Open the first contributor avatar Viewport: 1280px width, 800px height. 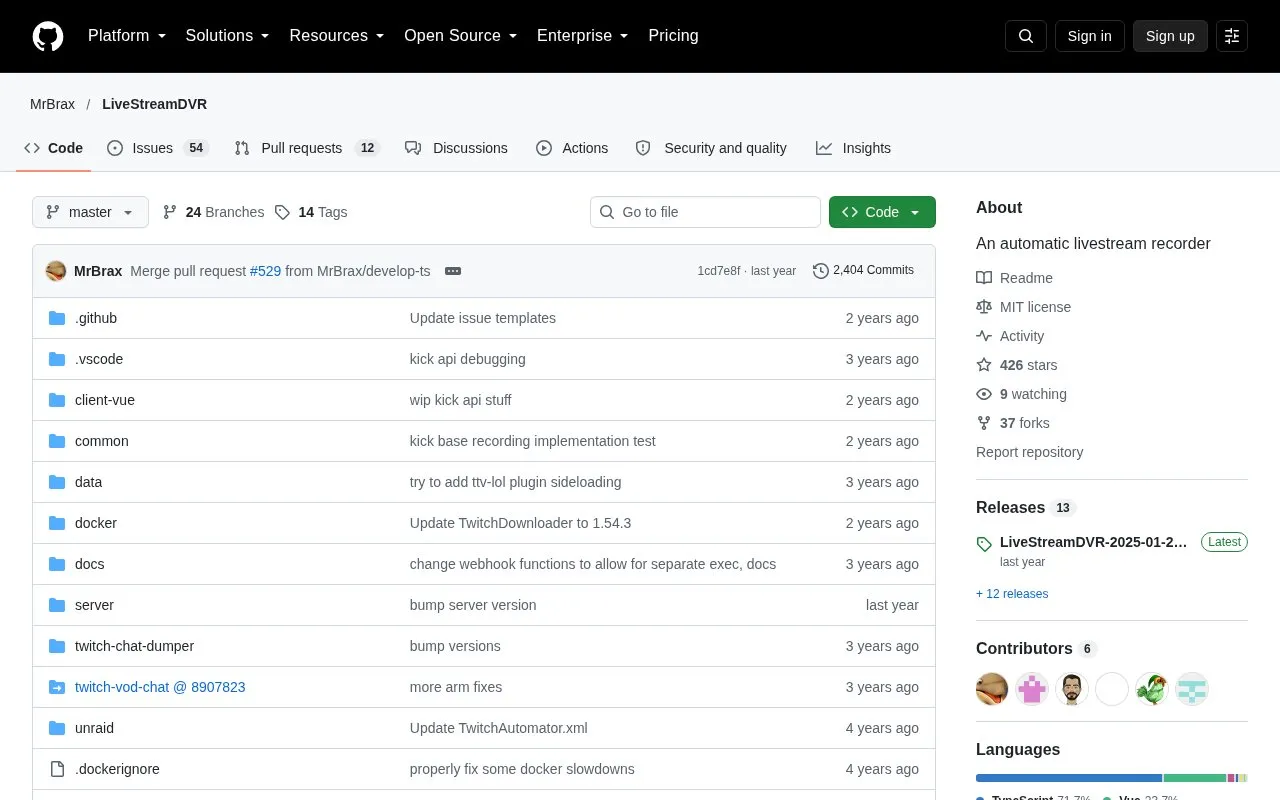(992, 689)
